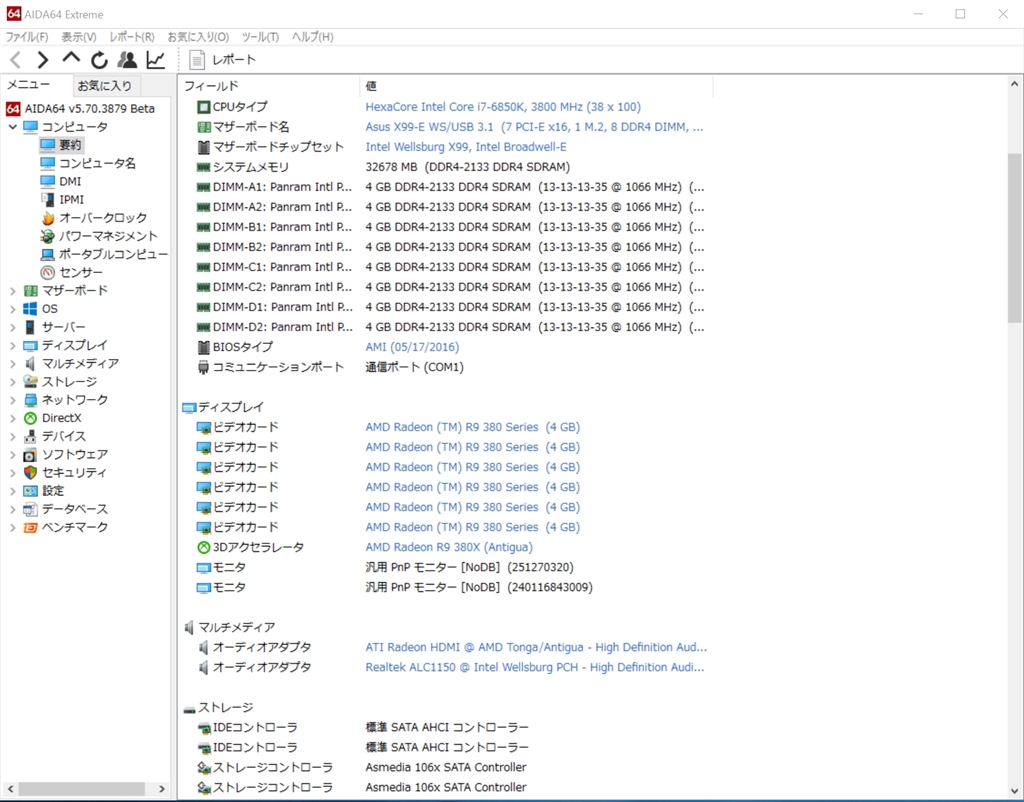1024x802 pixels.
Task: Open the ツール(T) menu
Action: 260,37
